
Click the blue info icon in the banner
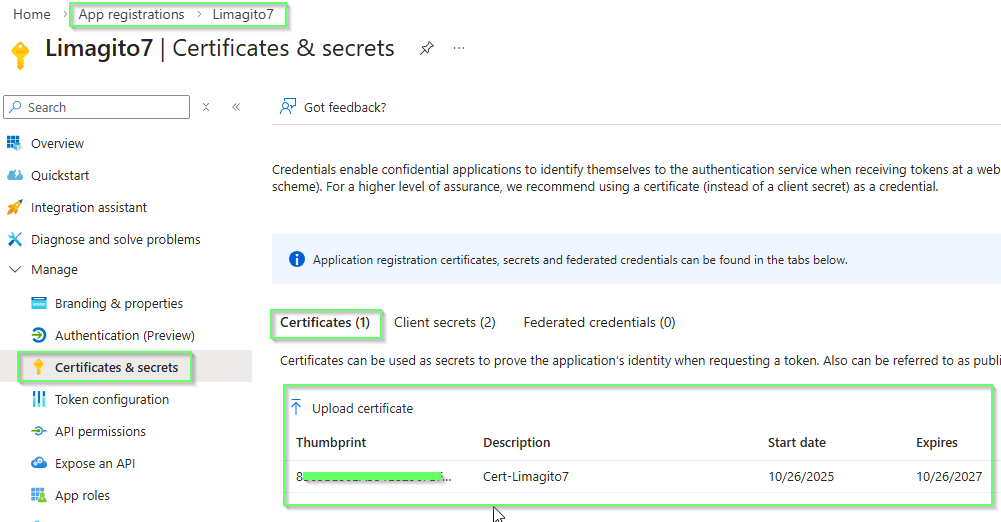(297, 259)
